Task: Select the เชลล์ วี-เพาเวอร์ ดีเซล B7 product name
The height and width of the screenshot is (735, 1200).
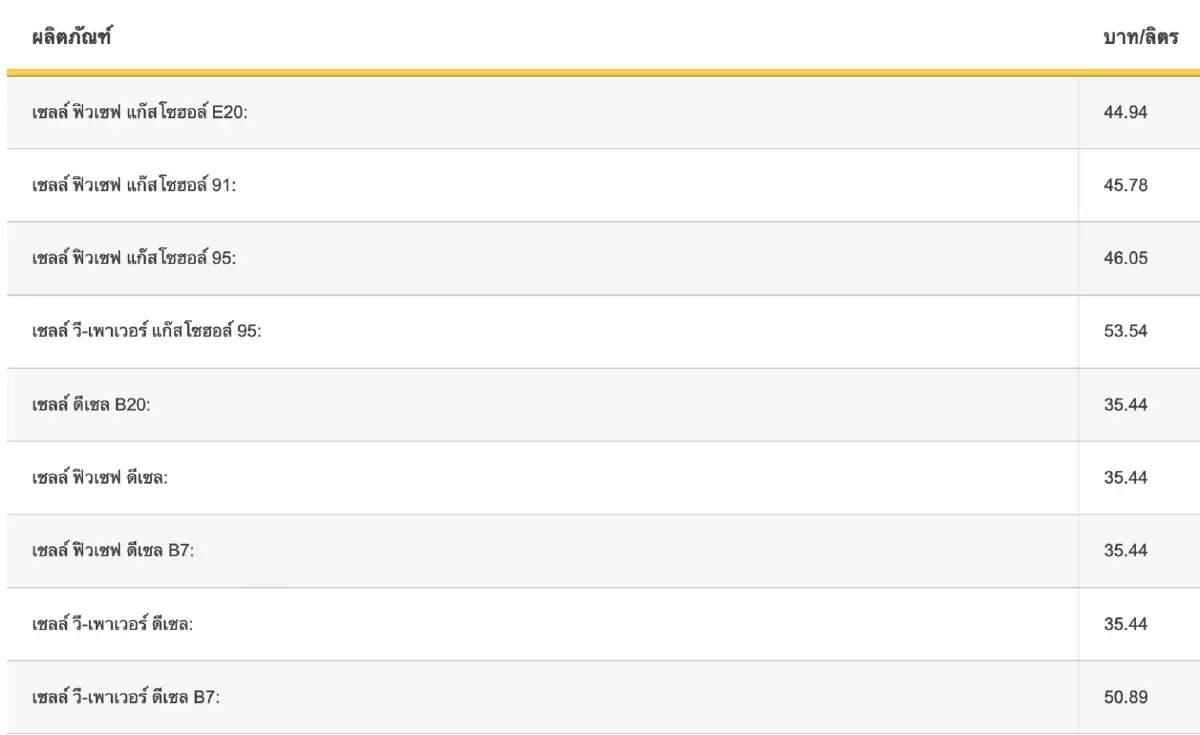Action: (x=126, y=697)
